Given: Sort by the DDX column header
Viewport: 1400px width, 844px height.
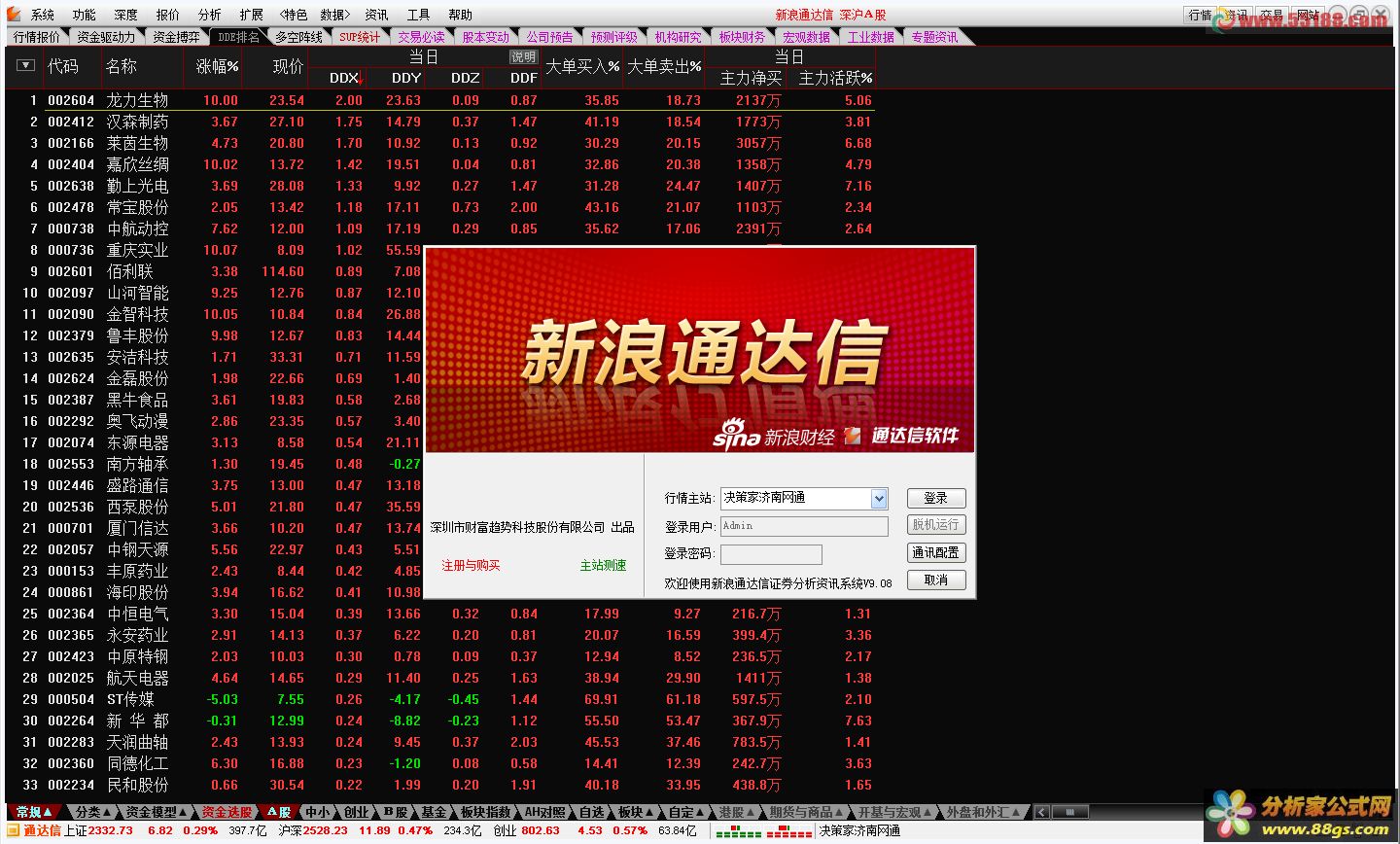Looking at the screenshot, I should (x=345, y=78).
